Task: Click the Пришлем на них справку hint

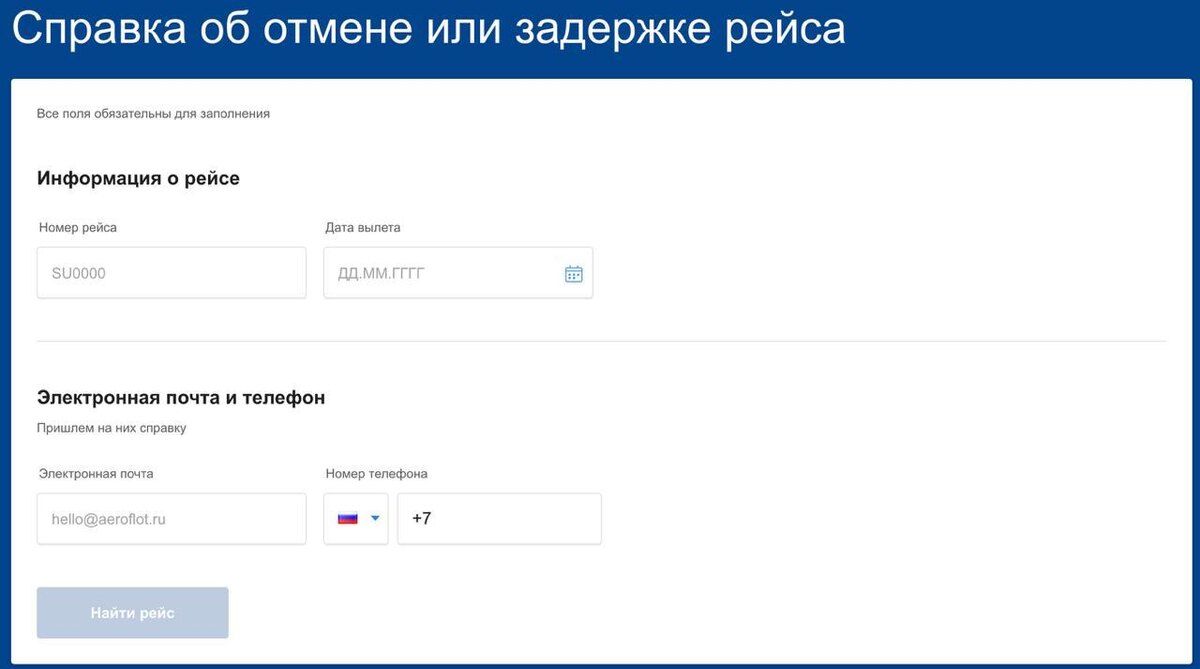Action: point(112,428)
